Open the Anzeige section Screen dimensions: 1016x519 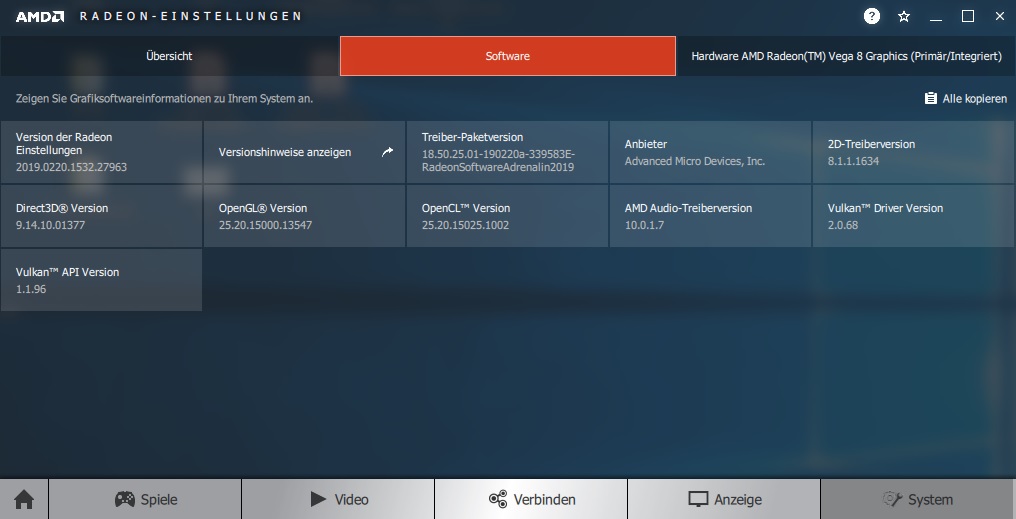click(x=724, y=500)
